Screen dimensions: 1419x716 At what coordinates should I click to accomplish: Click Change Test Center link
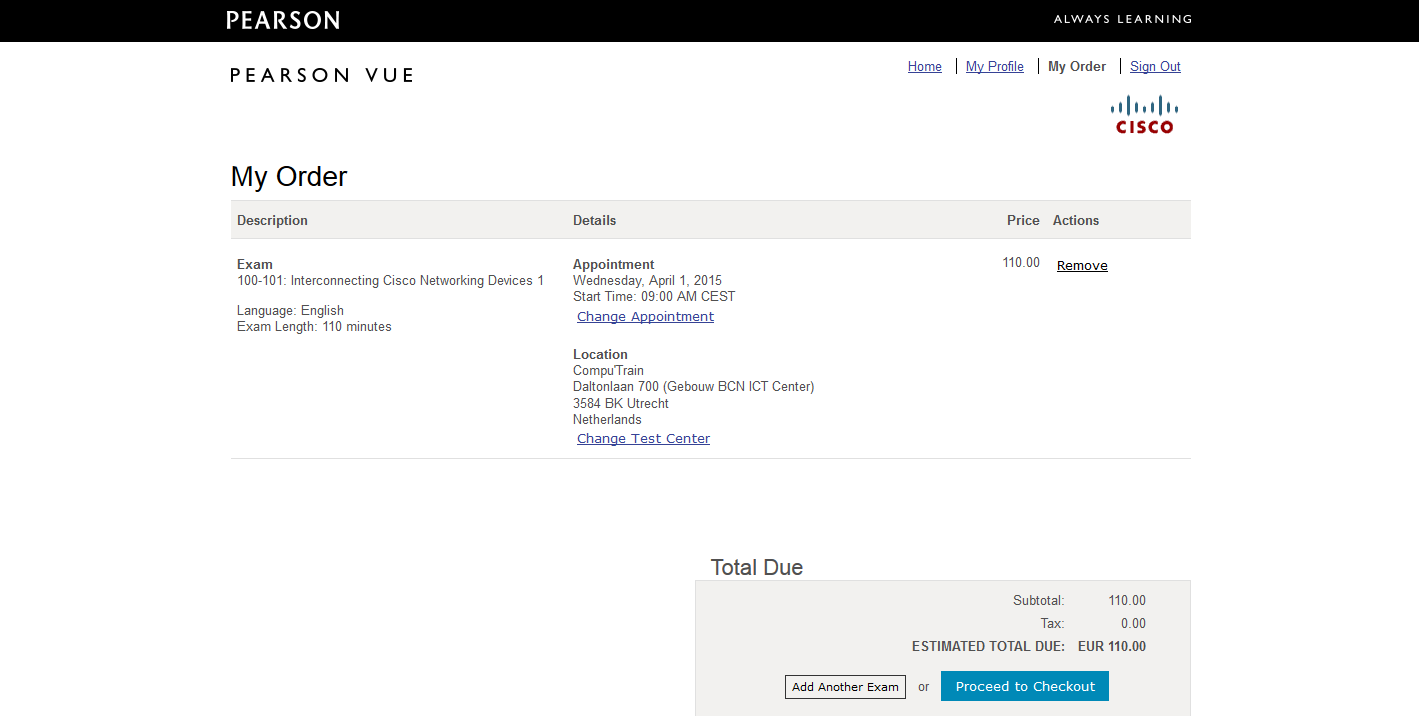pos(643,439)
